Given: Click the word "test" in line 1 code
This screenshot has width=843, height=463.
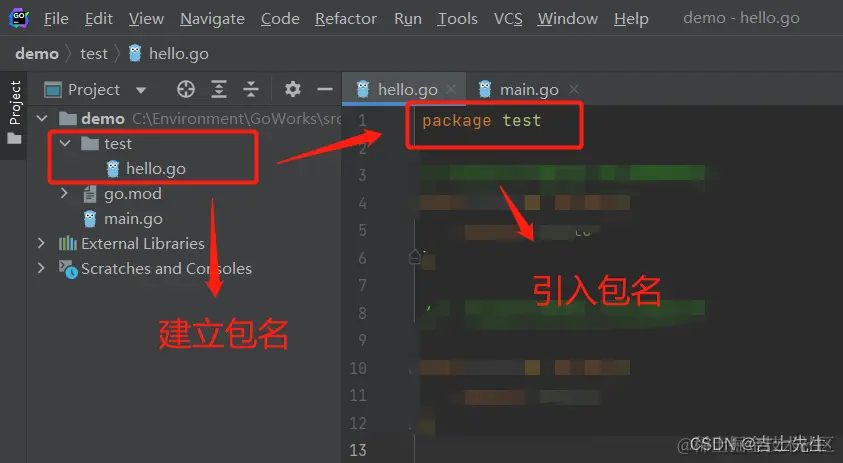Looking at the screenshot, I should 521,120.
